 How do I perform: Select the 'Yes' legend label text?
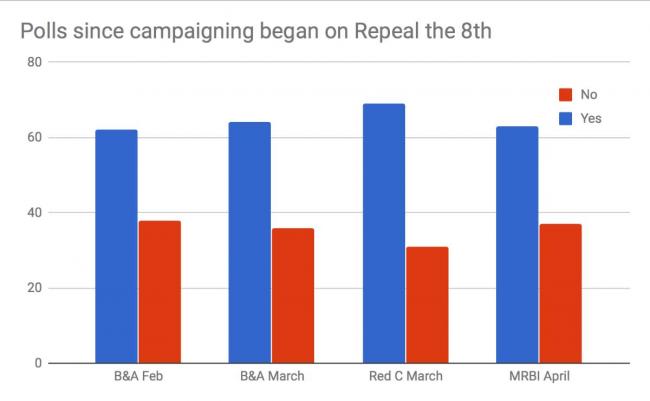click(590, 118)
